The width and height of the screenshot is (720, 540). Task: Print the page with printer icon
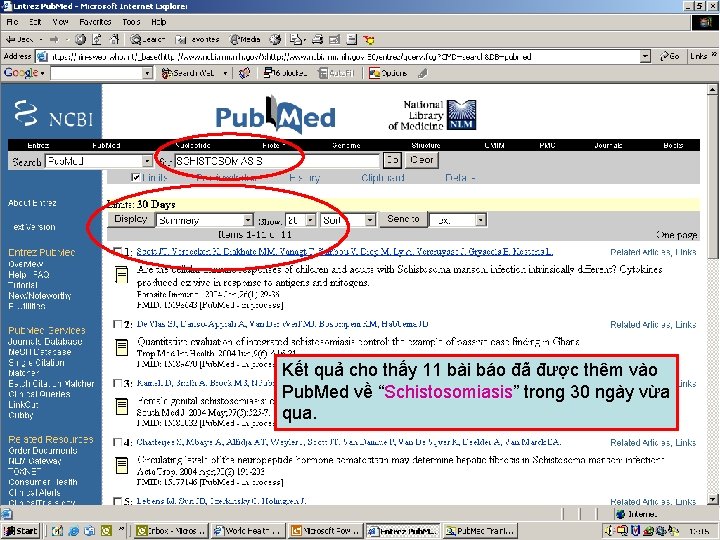tap(317, 39)
